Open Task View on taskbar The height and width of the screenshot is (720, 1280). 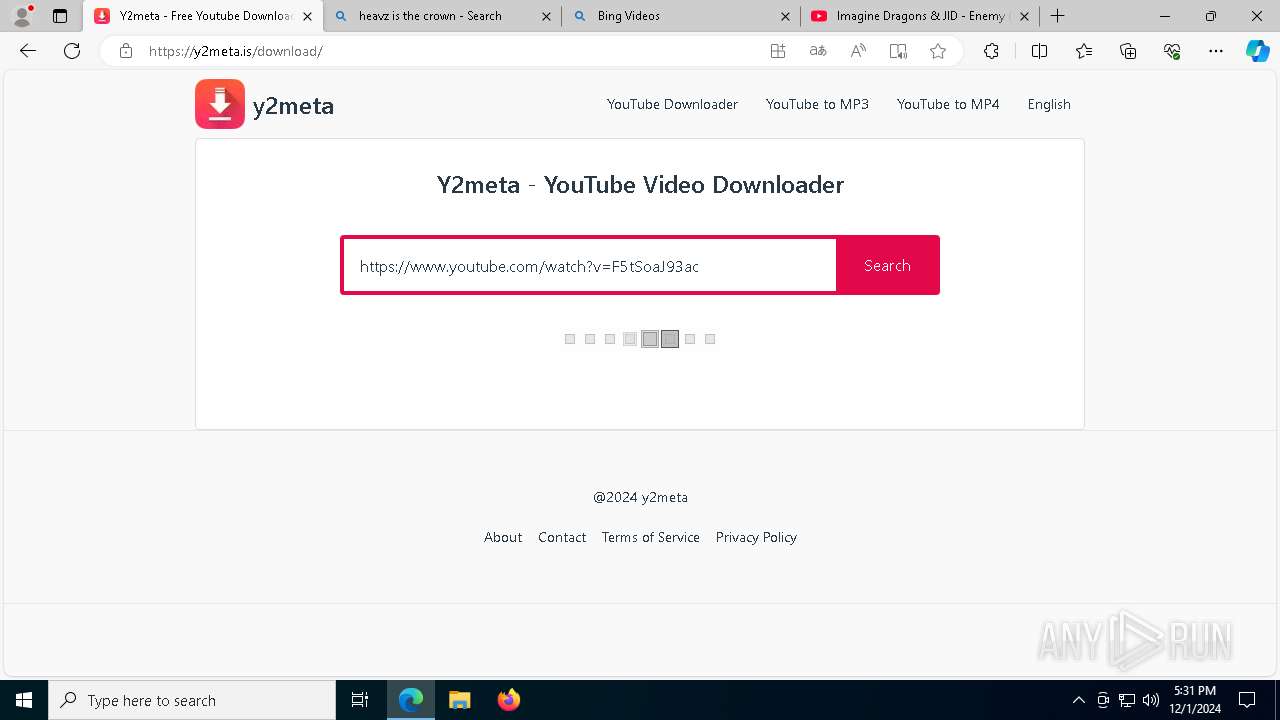tap(360, 700)
